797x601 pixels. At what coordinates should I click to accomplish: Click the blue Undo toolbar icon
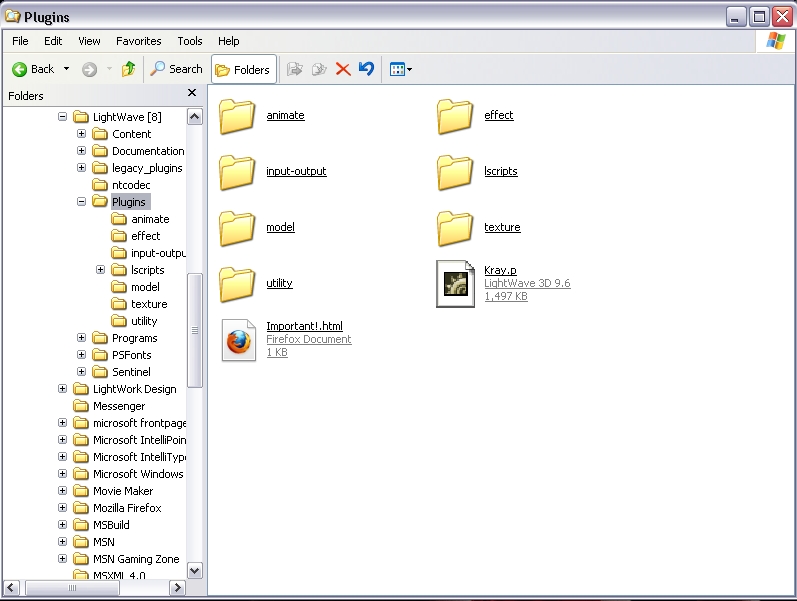click(366, 69)
